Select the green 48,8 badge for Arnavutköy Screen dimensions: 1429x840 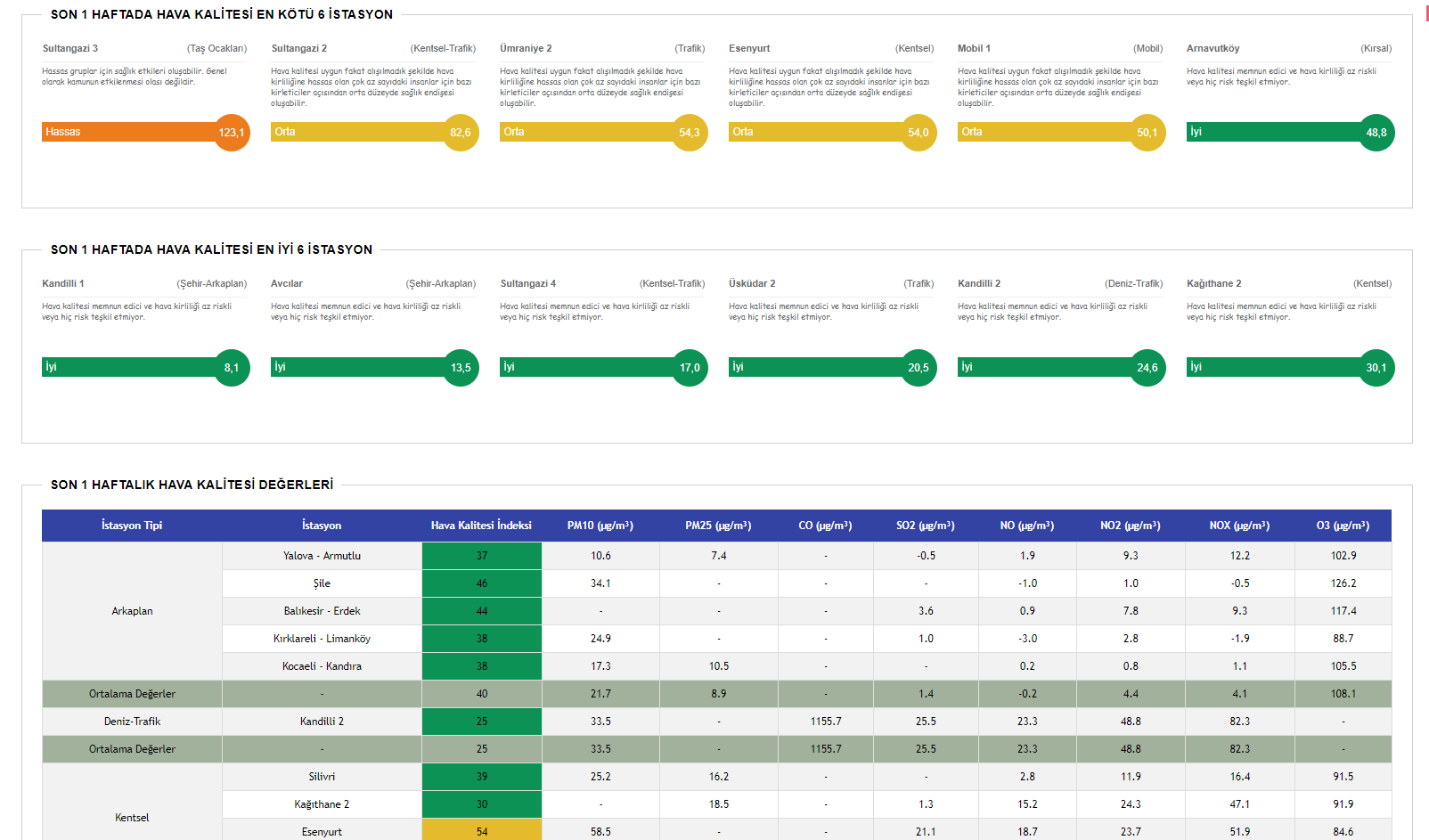pyautogui.click(x=1376, y=133)
